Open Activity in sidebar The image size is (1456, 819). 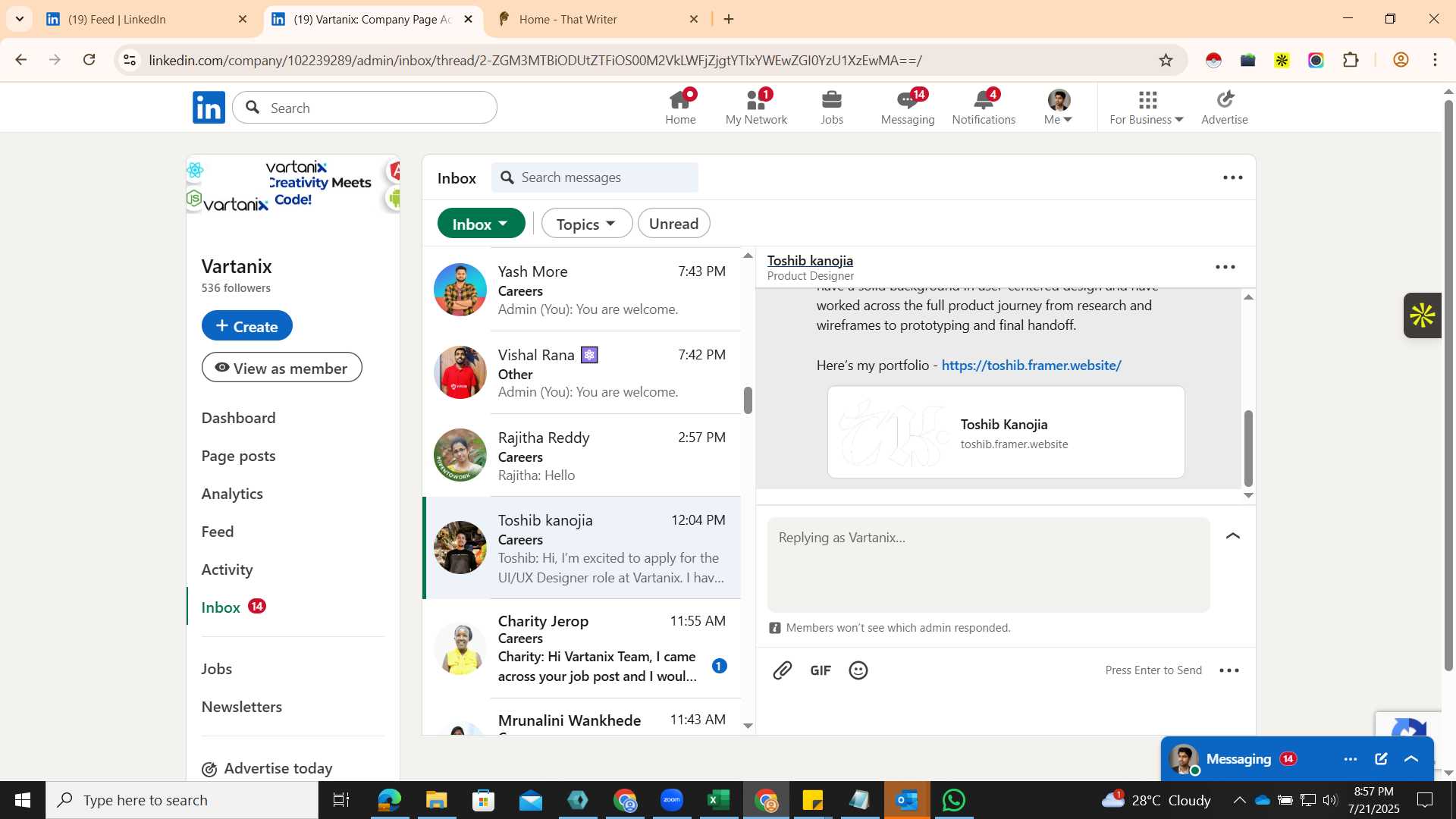[x=227, y=570]
